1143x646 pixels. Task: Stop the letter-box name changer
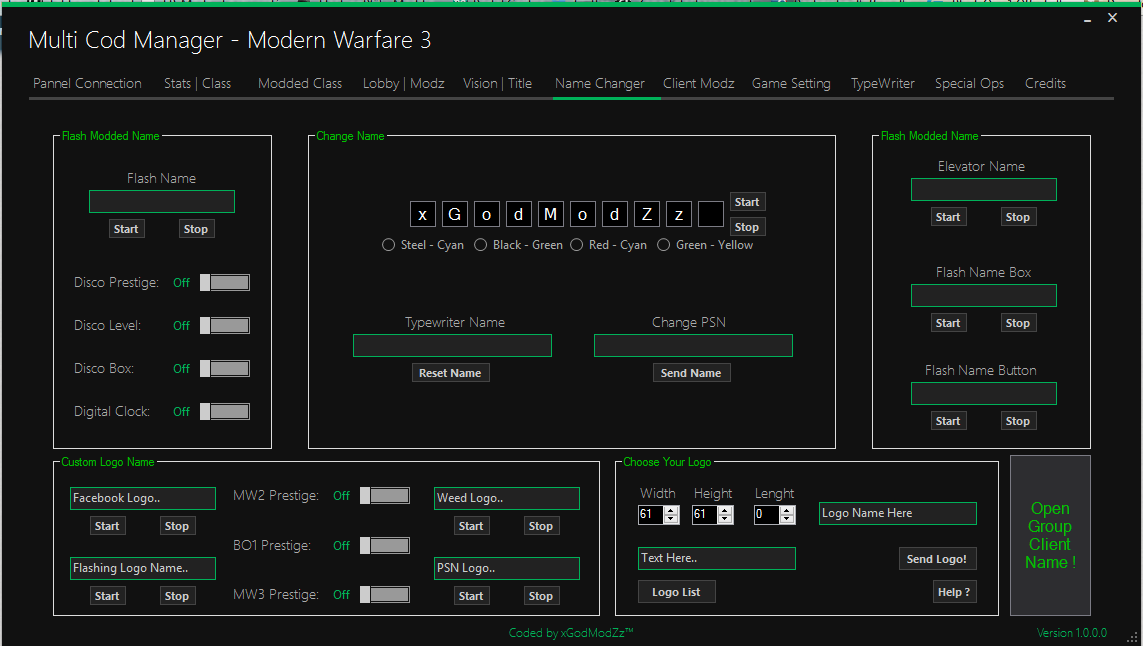click(x=747, y=227)
